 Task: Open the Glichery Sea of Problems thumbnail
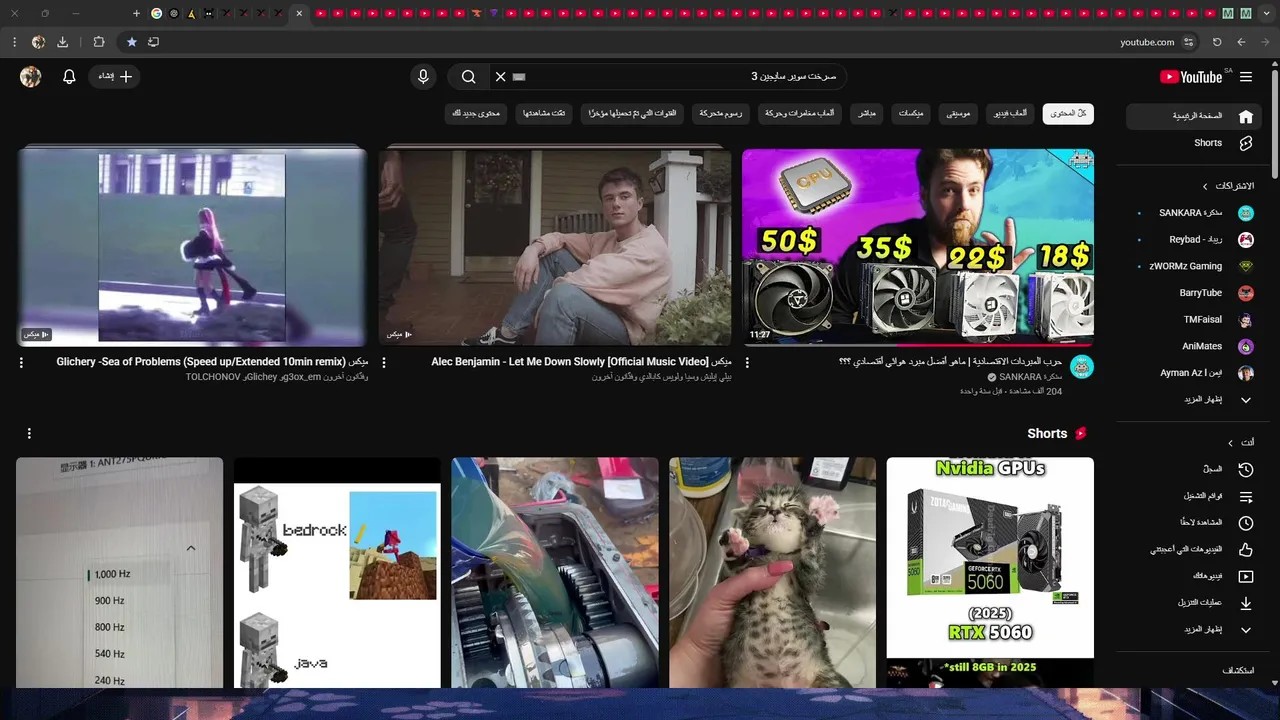(x=192, y=247)
